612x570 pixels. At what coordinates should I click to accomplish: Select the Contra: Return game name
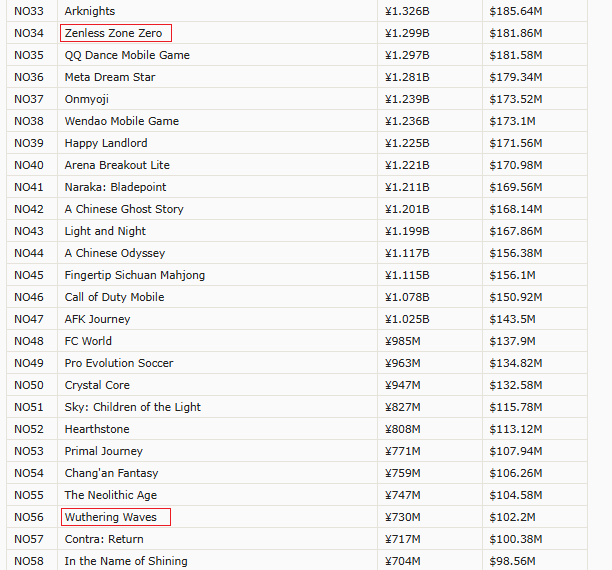(104, 539)
